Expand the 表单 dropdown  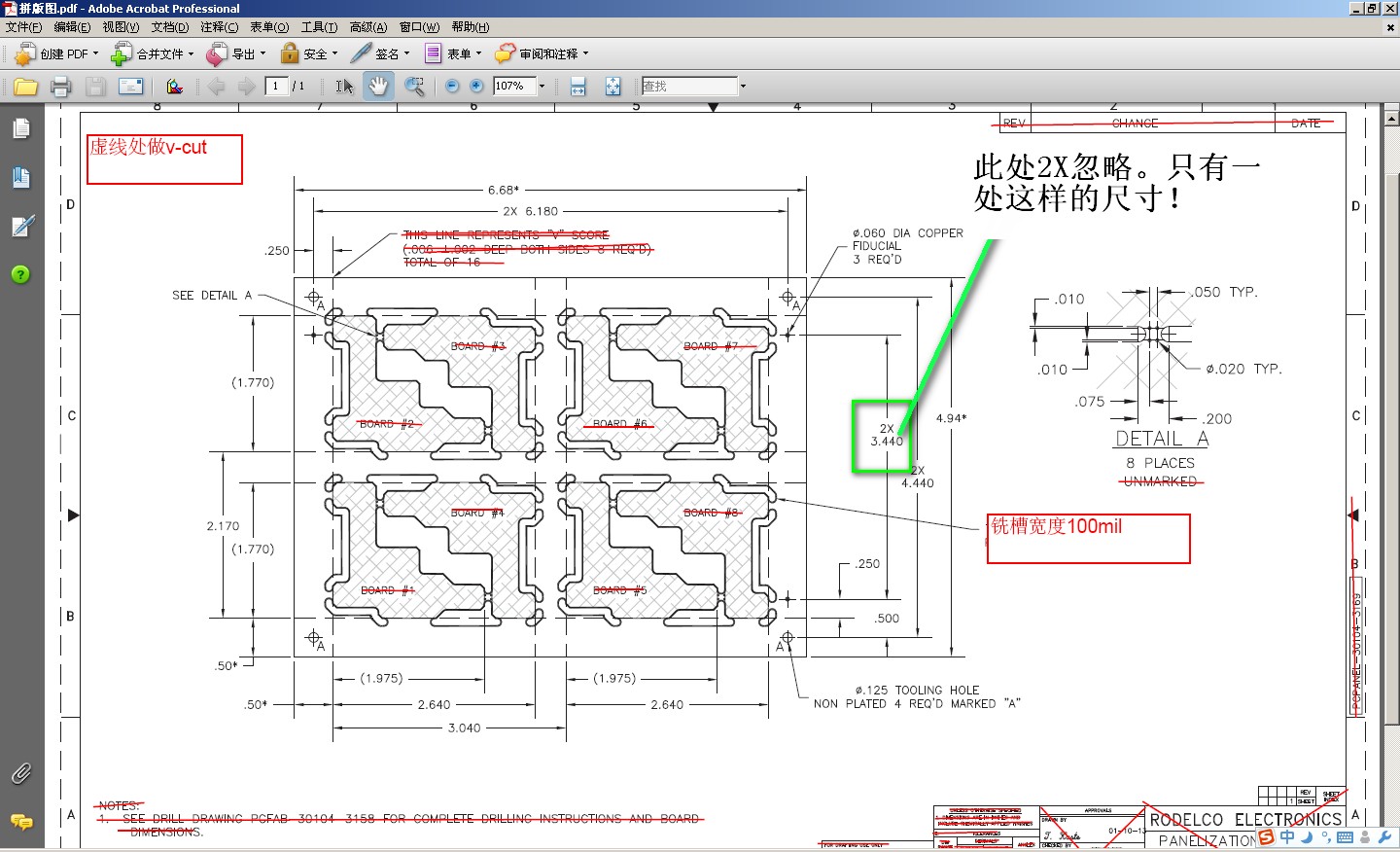click(478, 54)
